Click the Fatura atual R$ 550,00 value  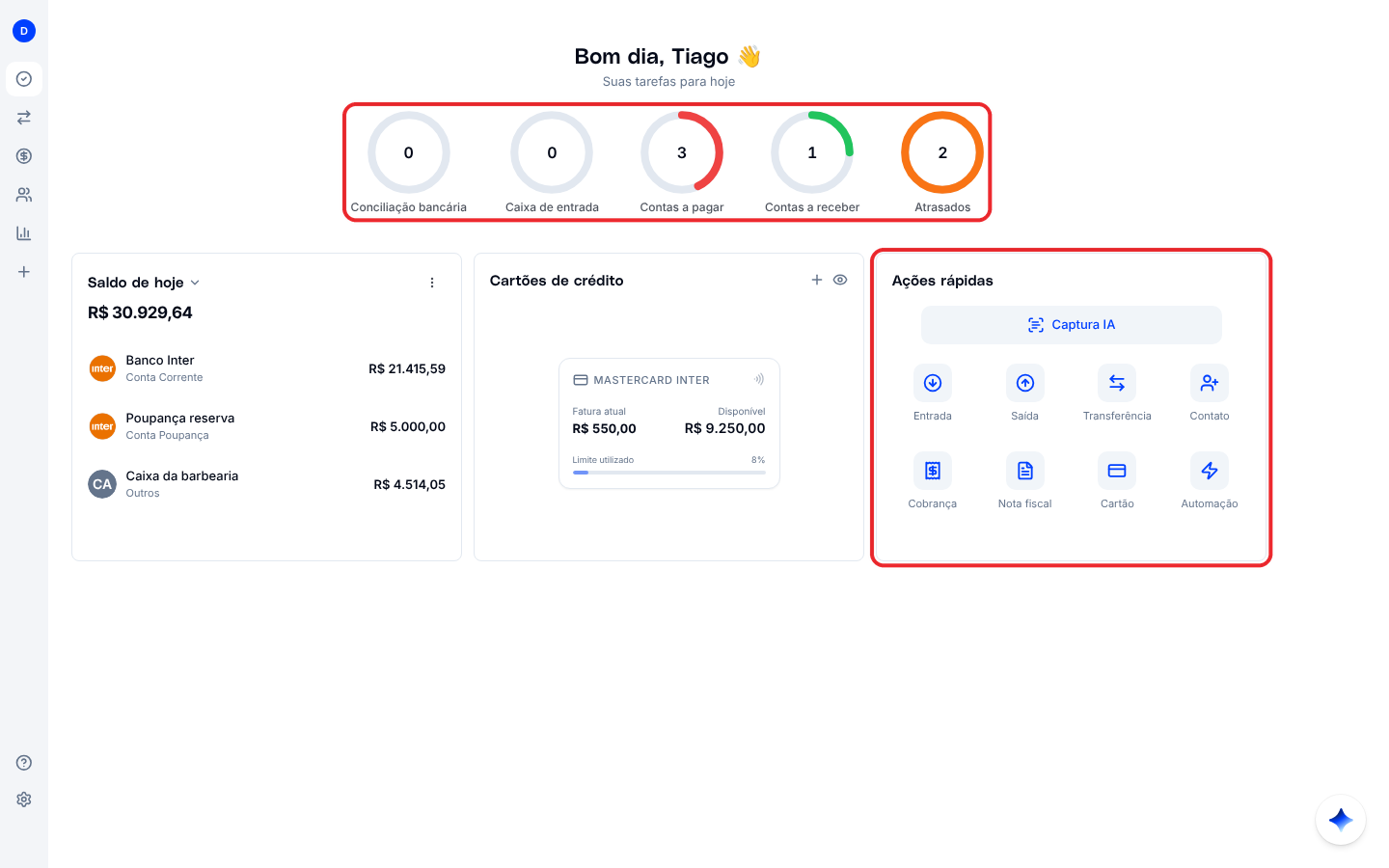(x=605, y=428)
